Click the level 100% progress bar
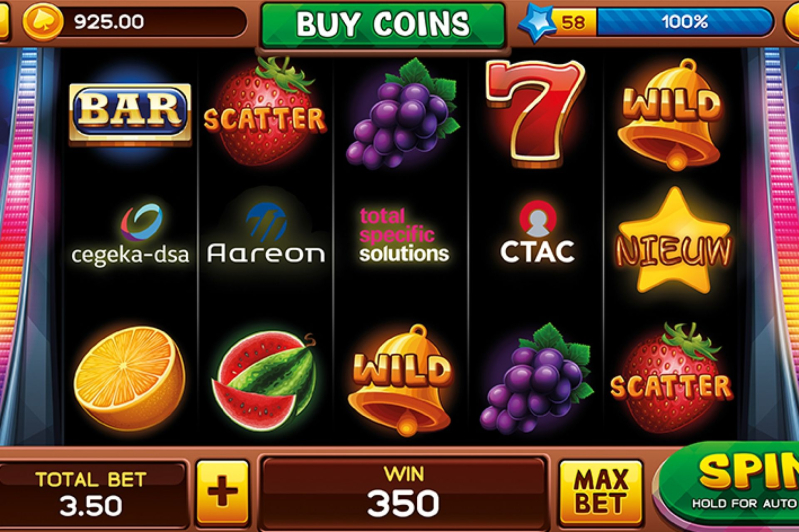This screenshot has height=532, width=799. click(x=685, y=22)
